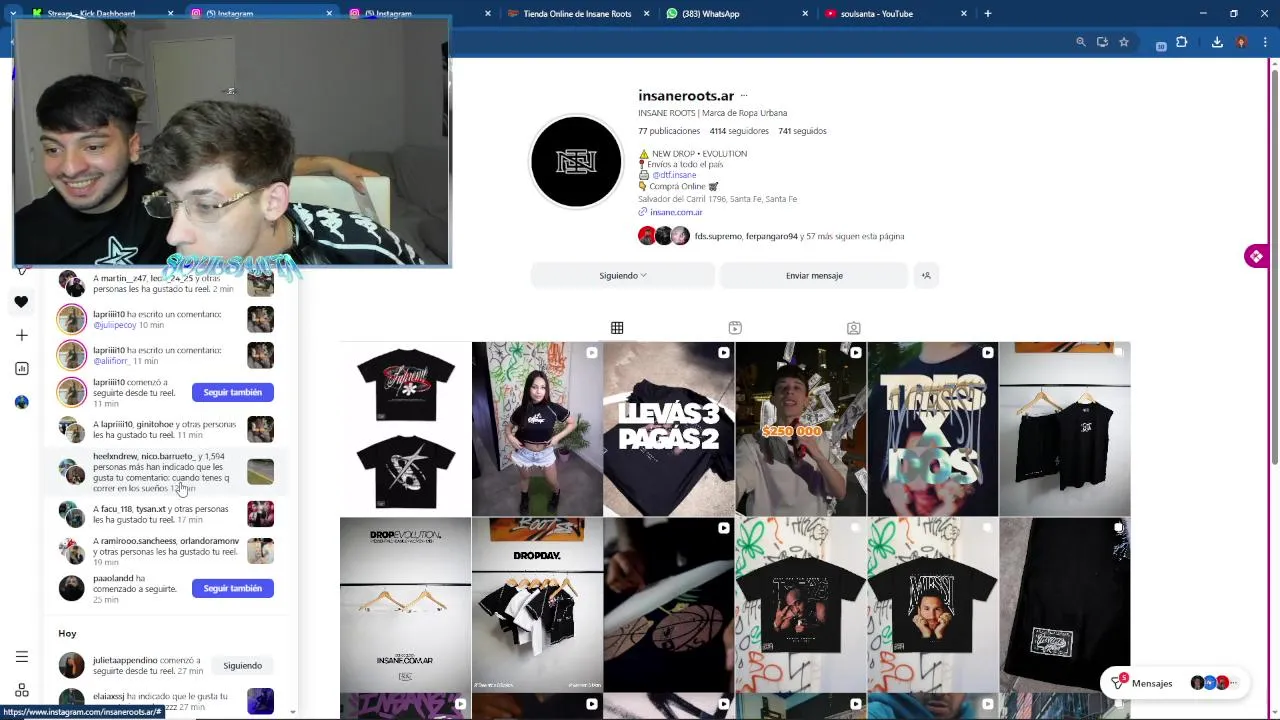Viewport: 1280px width, 720px height.
Task: Switch to the Tagged photos tab
Action: pos(853,328)
